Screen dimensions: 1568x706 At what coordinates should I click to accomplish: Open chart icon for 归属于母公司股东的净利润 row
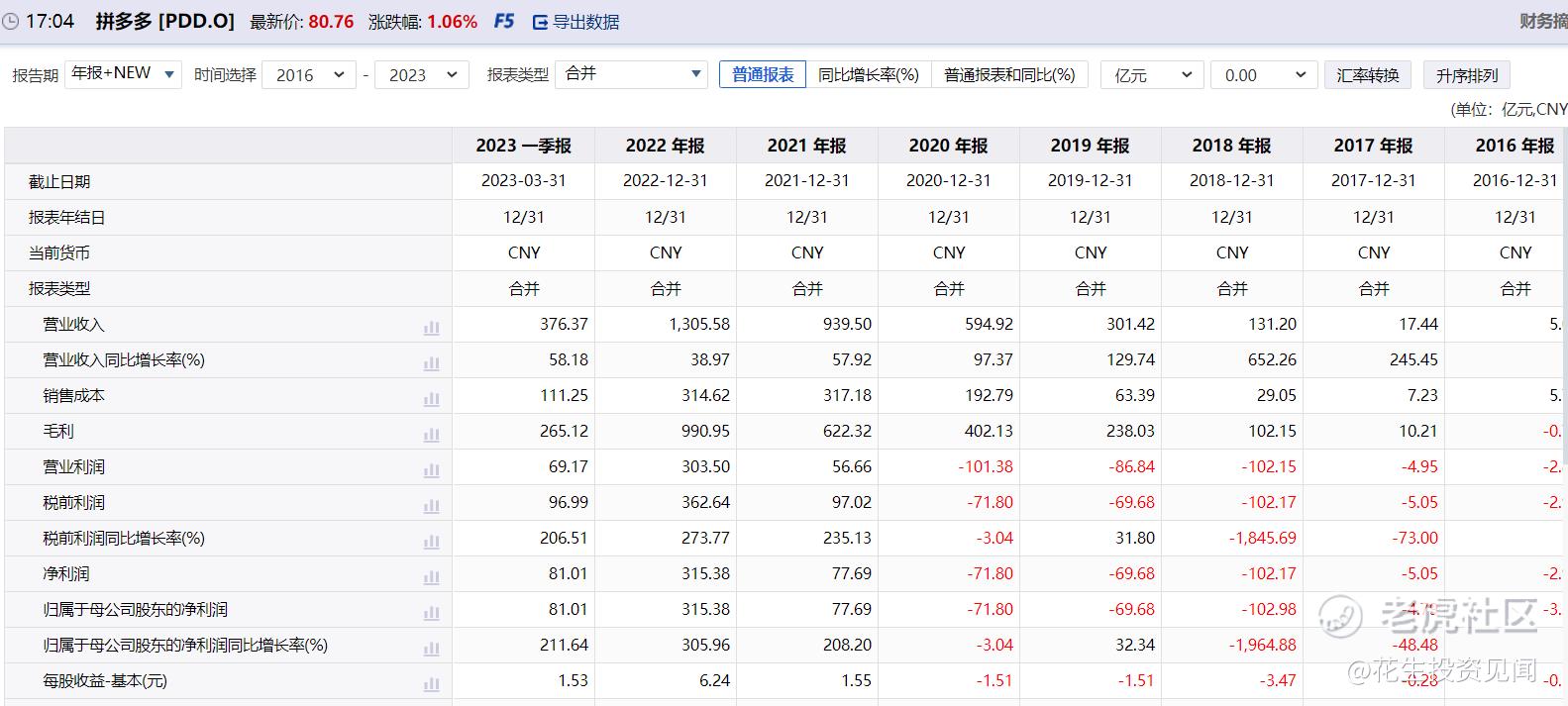coord(431,613)
